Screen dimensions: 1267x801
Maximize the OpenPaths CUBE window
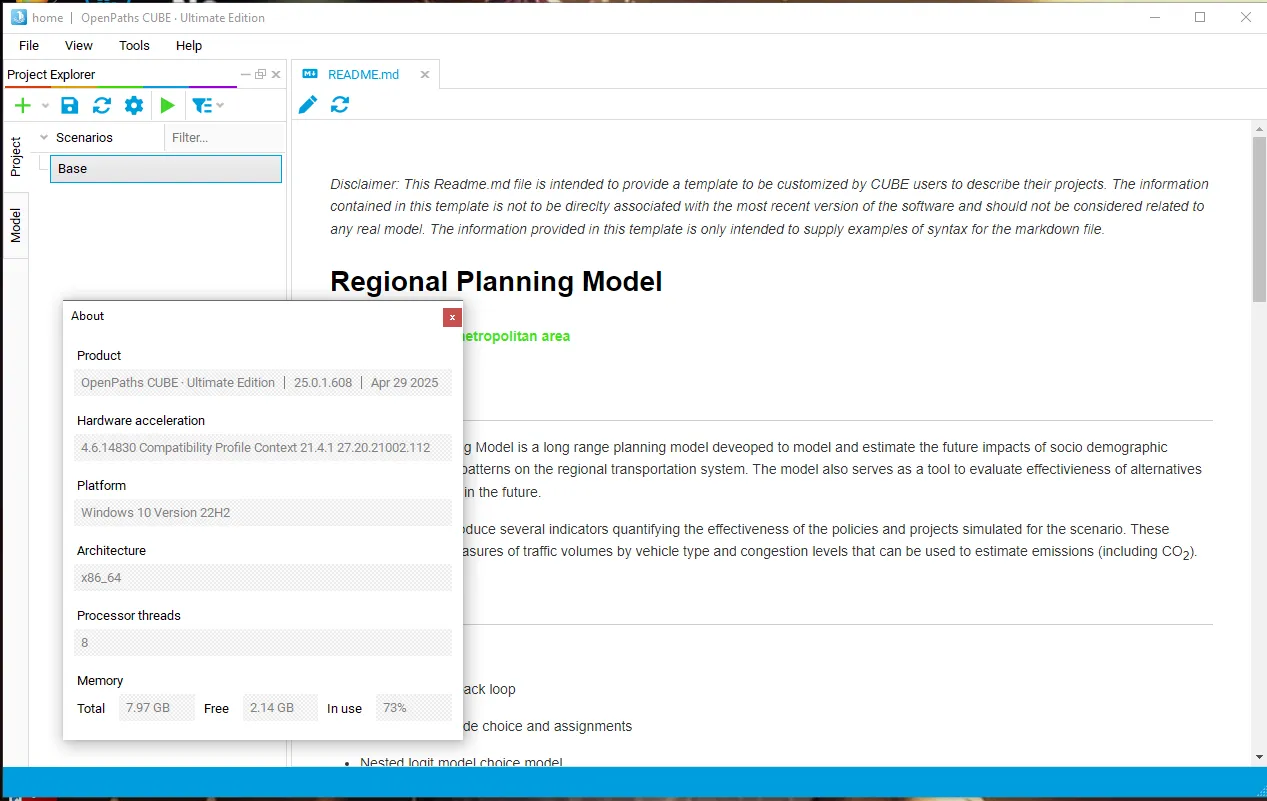[1200, 17]
